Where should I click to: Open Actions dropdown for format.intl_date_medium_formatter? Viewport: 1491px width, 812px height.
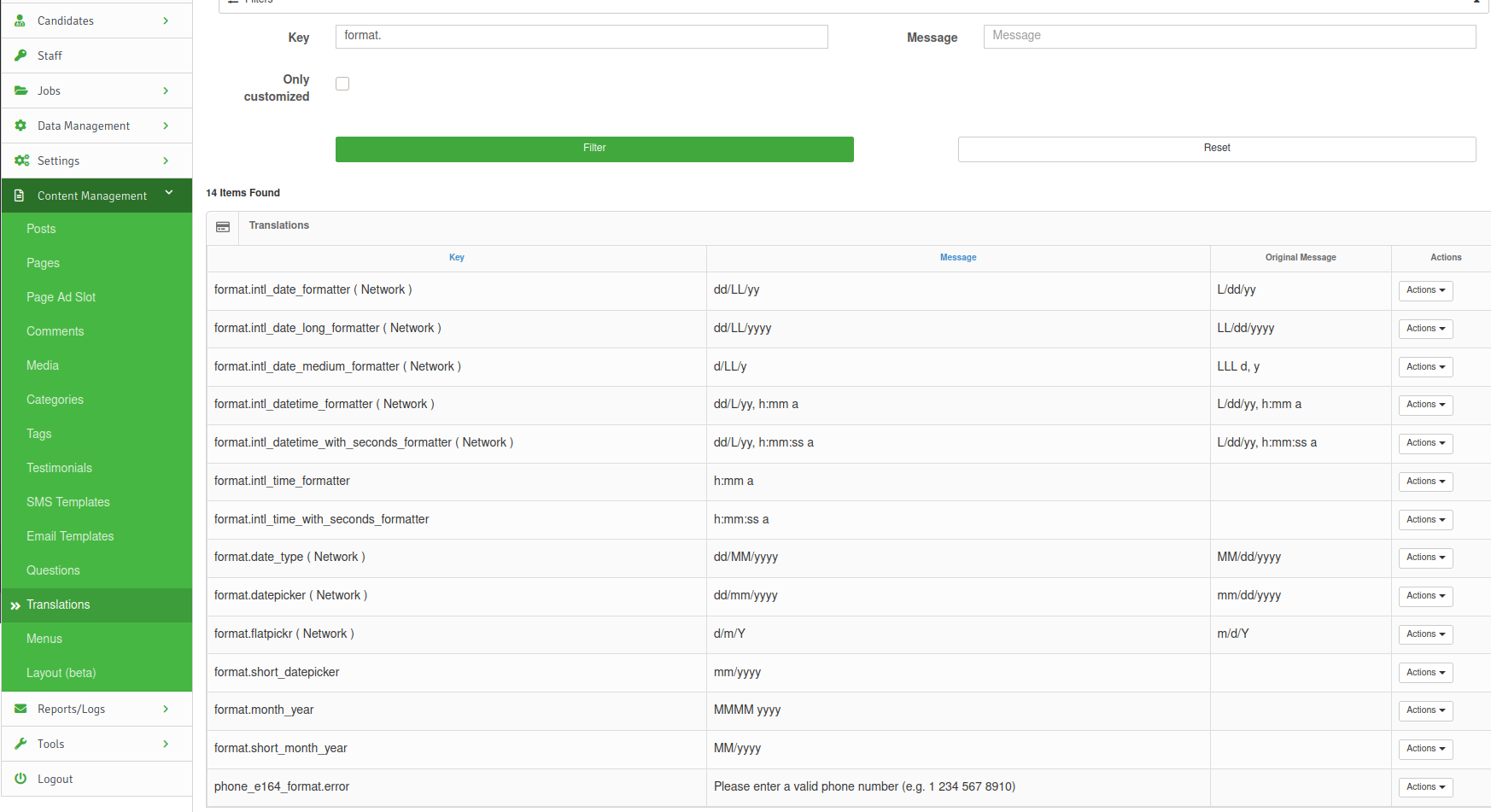click(1425, 367)
